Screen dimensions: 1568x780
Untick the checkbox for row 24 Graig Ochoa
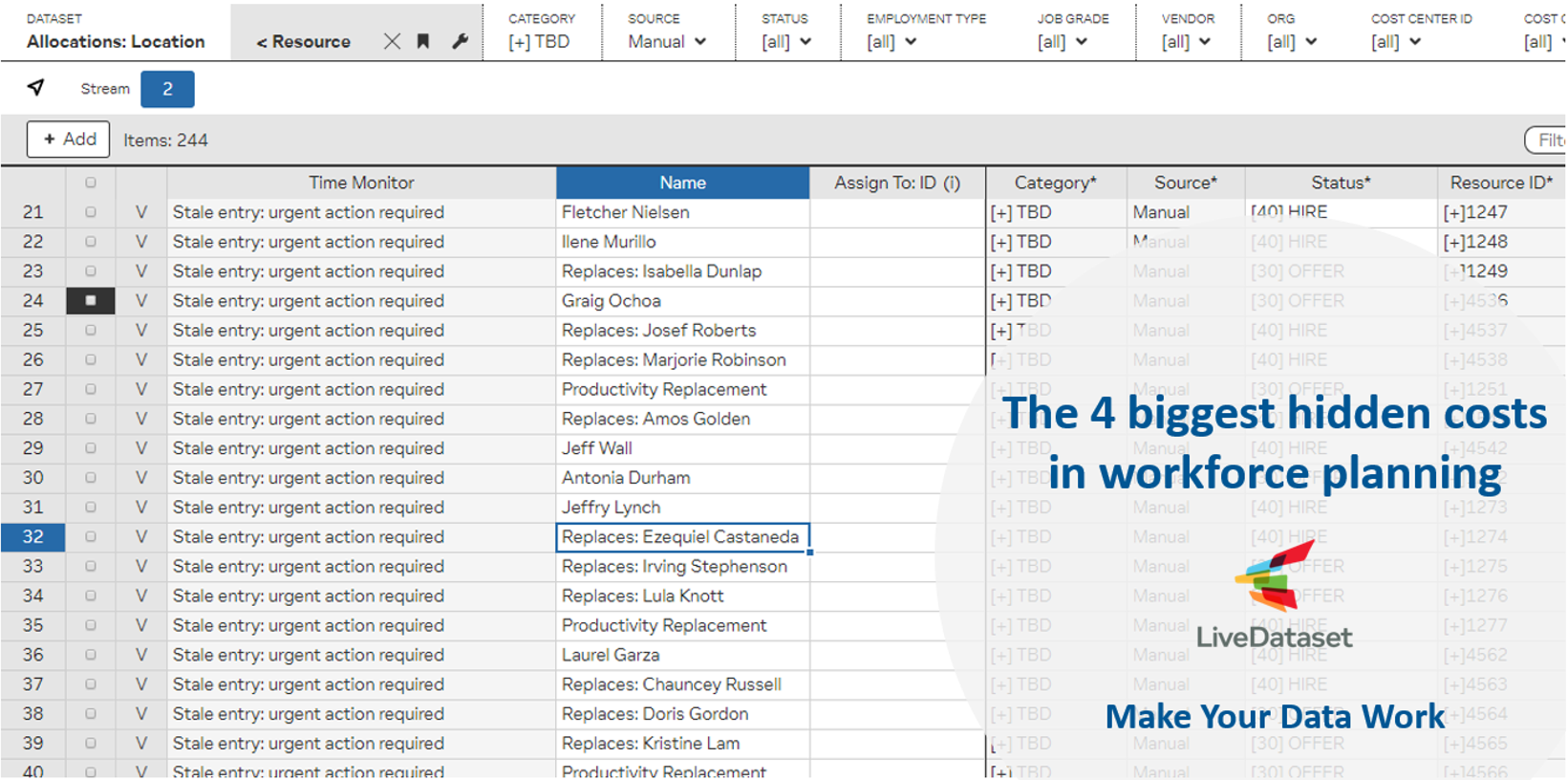(91, 300)
